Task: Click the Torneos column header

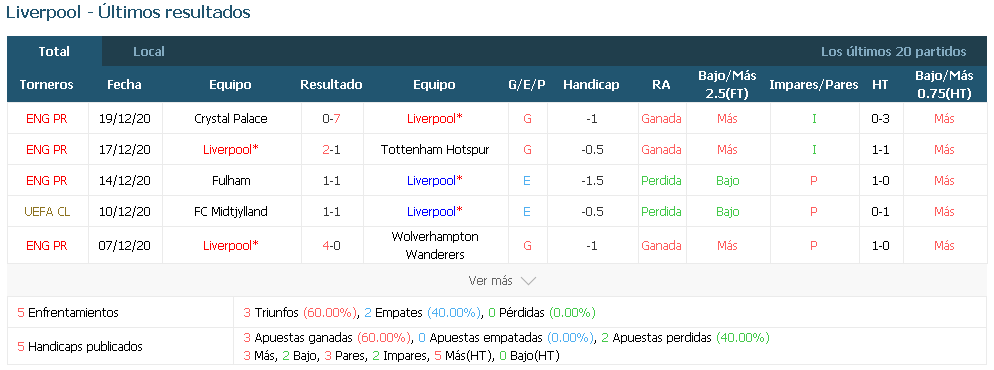Action: (47, 84)
